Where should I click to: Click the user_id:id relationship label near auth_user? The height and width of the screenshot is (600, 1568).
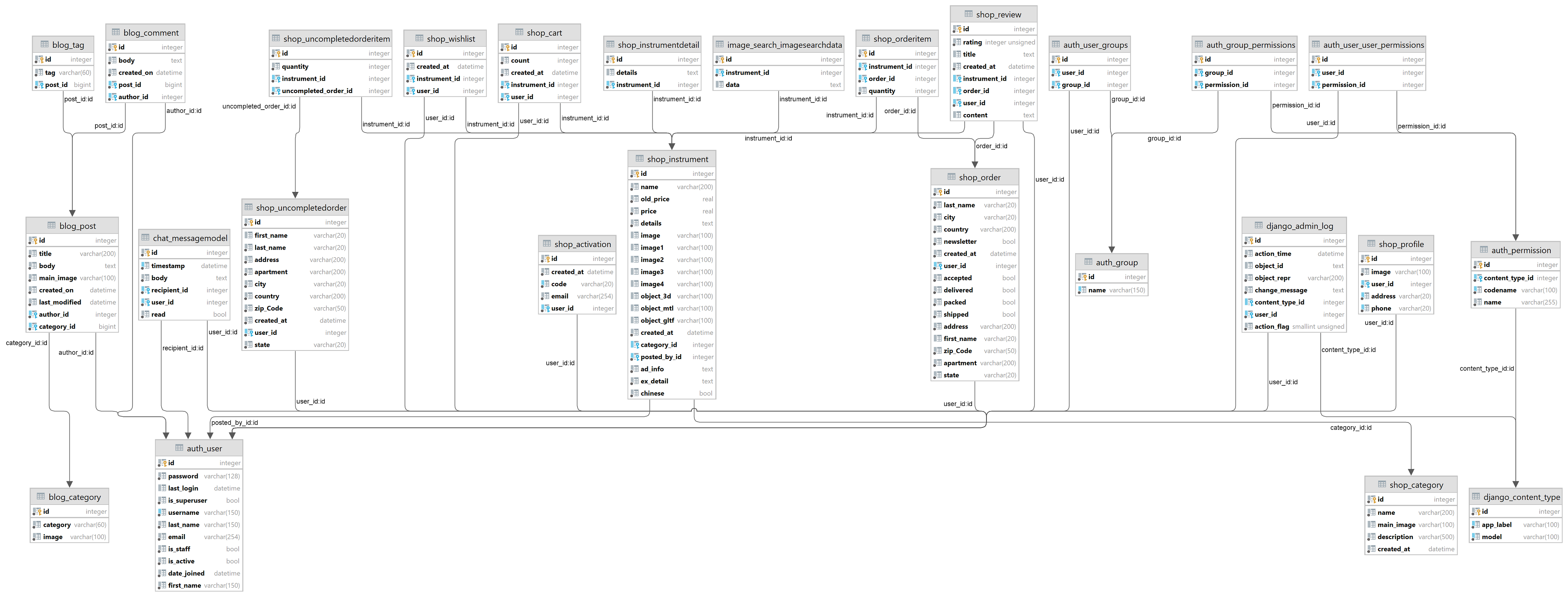[310, 402]
